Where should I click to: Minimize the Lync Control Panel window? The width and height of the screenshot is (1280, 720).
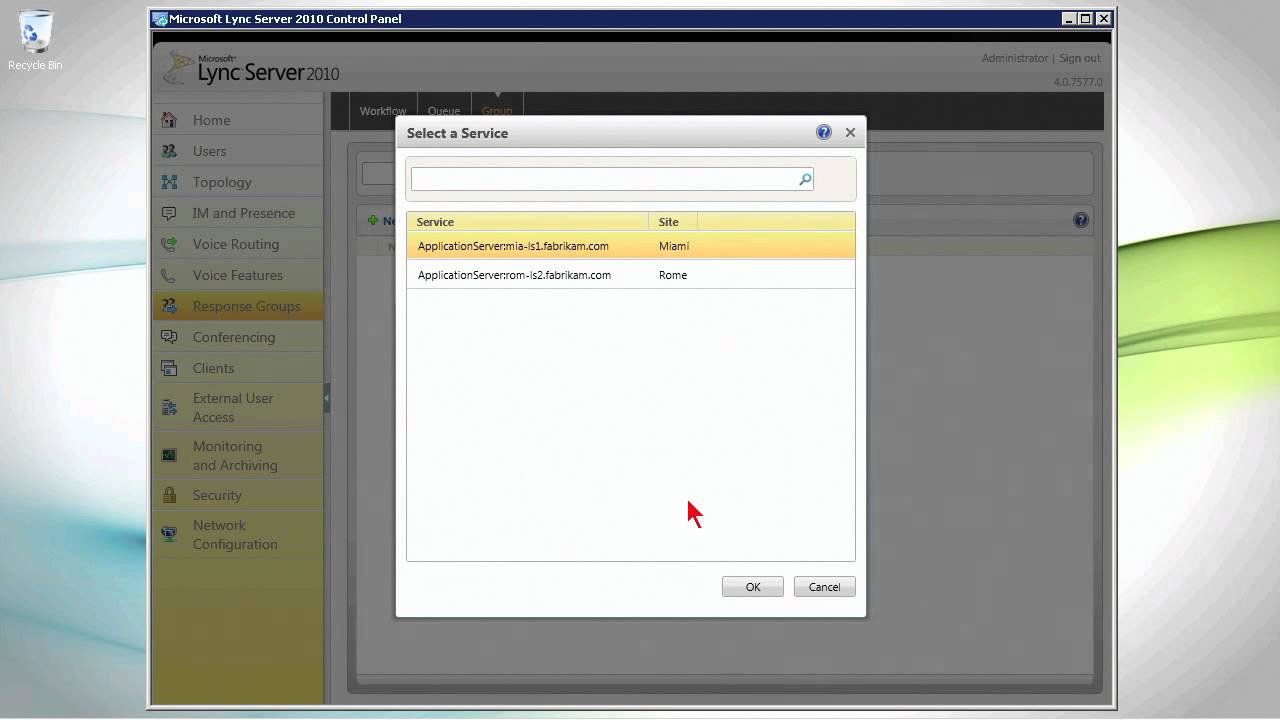click(1068, 18)
